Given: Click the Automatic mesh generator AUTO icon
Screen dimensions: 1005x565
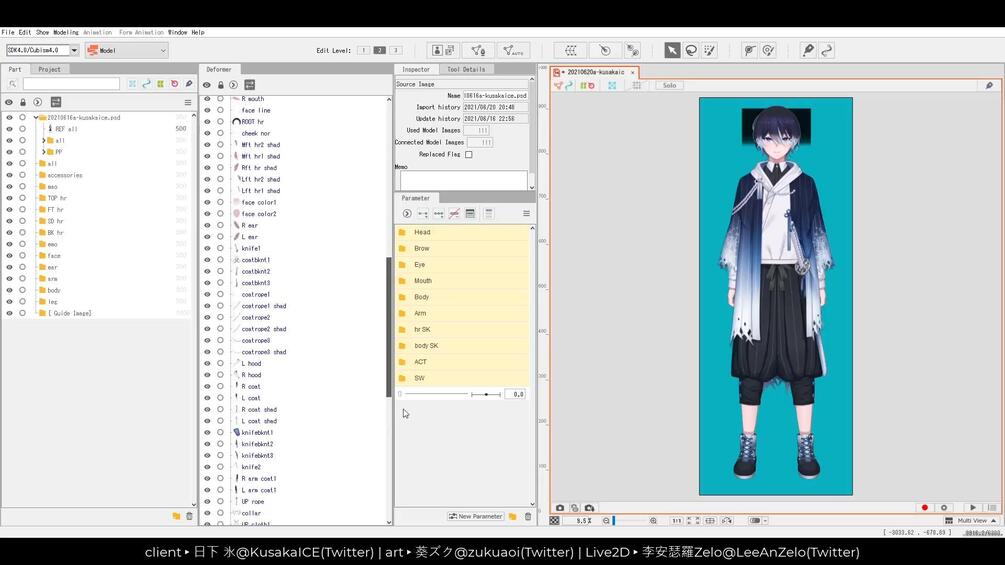Looking at the screenshot, I should click(513, 50).
